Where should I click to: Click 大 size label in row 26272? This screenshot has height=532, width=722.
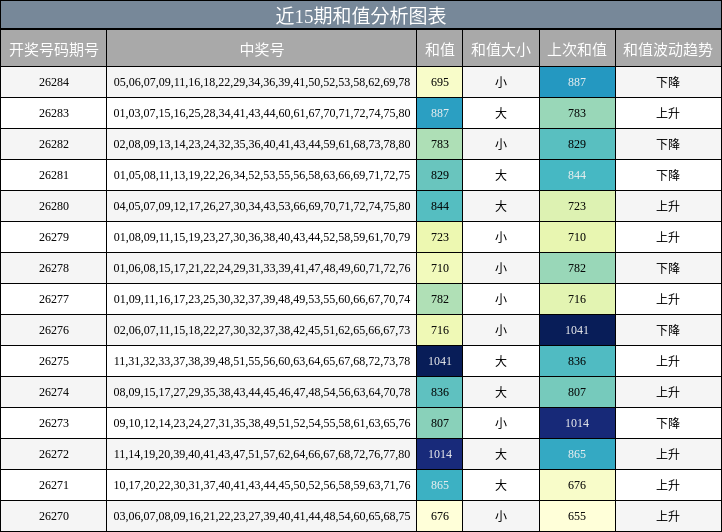tap(501, 454)
